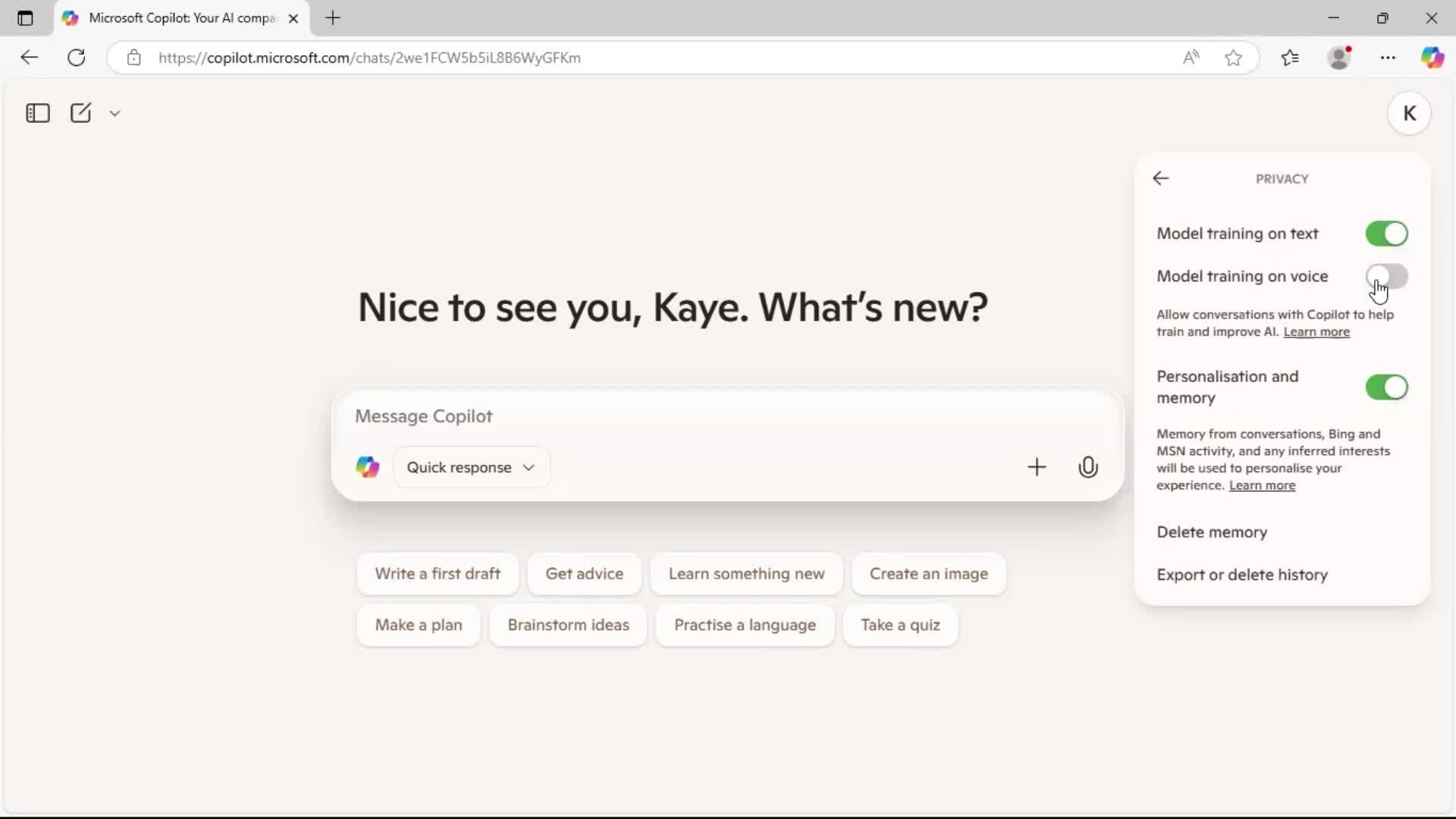Choose the Write a first draft suggestion
The width and height of the screenshot is (1456, 819).
coord(438,574)
